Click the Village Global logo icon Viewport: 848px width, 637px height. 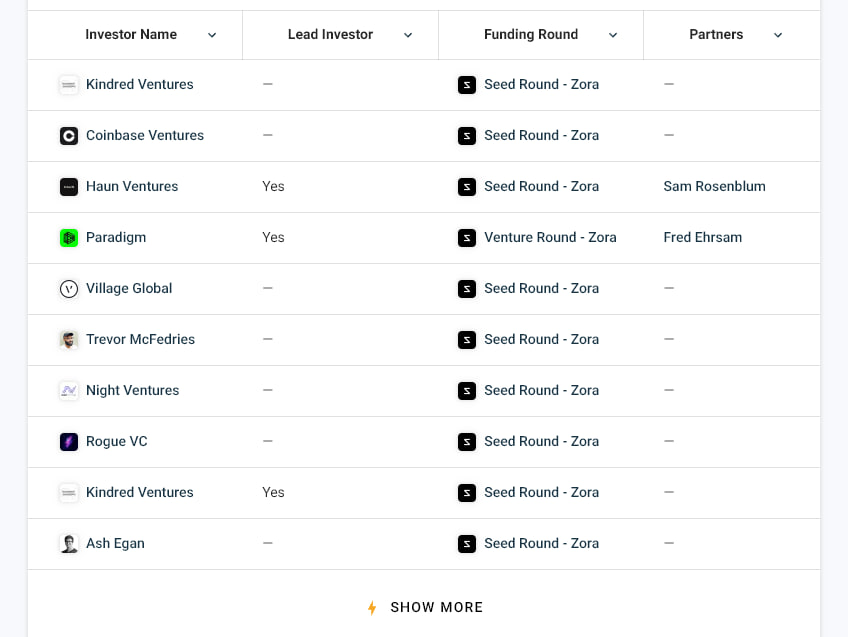point(69,289)
